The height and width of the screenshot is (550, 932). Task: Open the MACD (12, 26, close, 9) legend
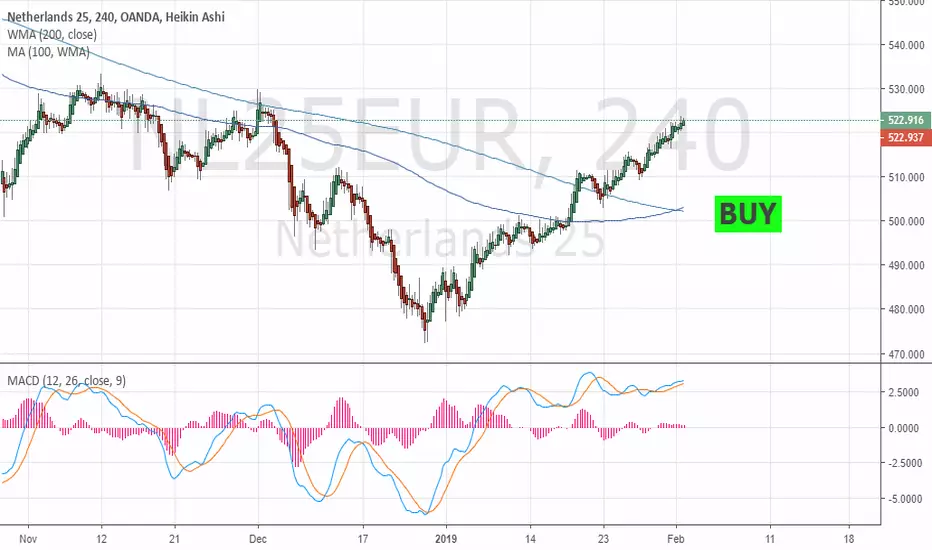tap(67, 381)
